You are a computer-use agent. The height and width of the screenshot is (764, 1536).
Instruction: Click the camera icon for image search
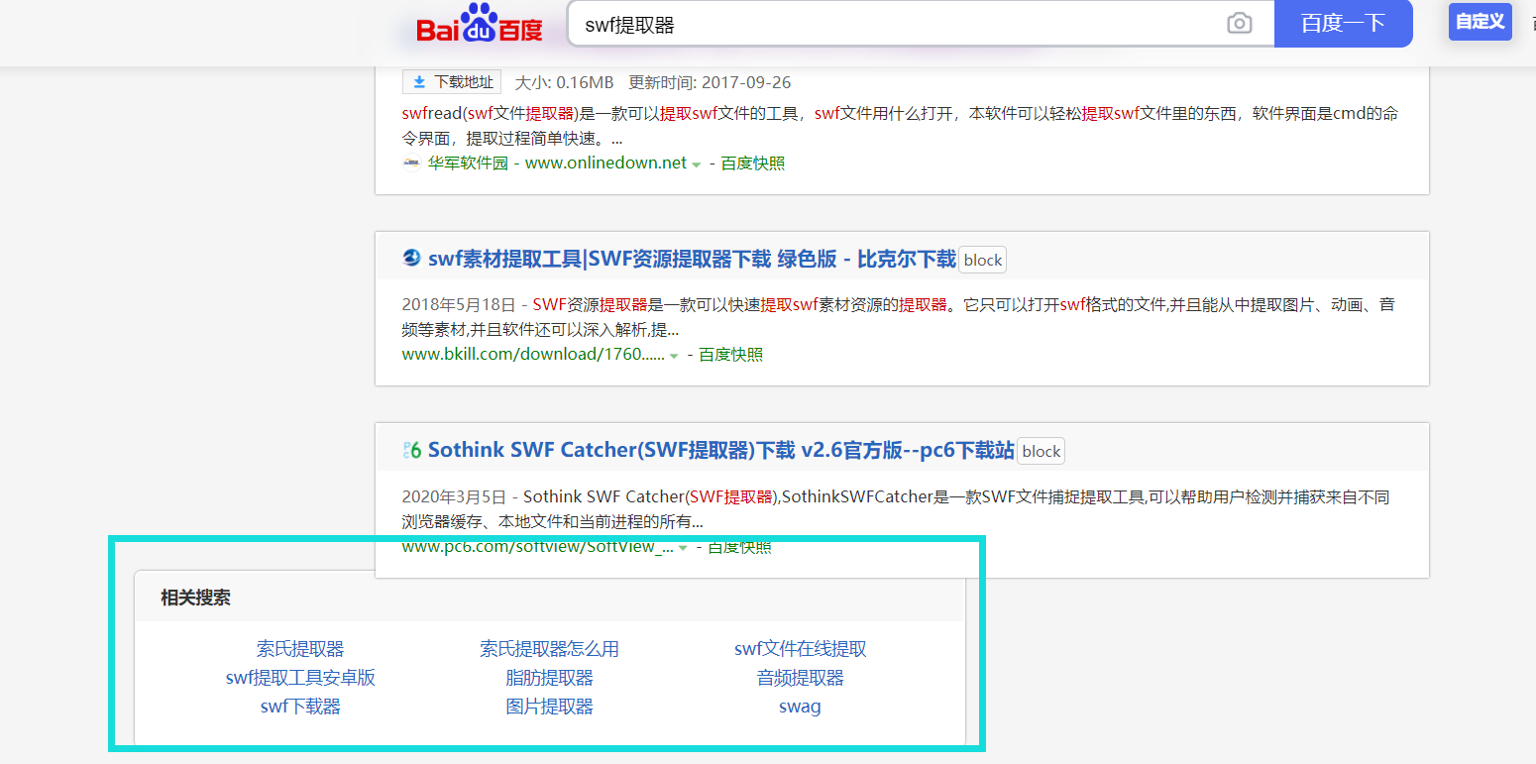[1240, 23]
